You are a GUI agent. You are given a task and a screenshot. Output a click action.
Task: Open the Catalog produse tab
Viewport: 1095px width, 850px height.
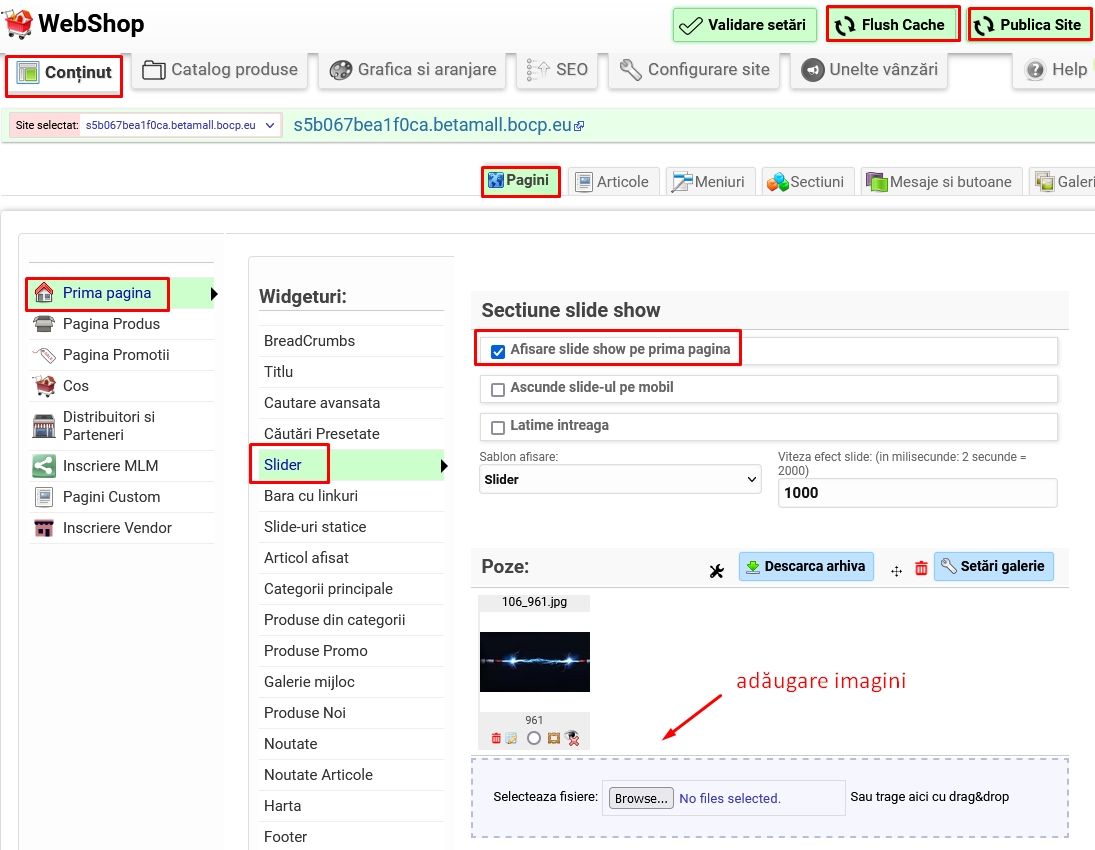(221, 70)
